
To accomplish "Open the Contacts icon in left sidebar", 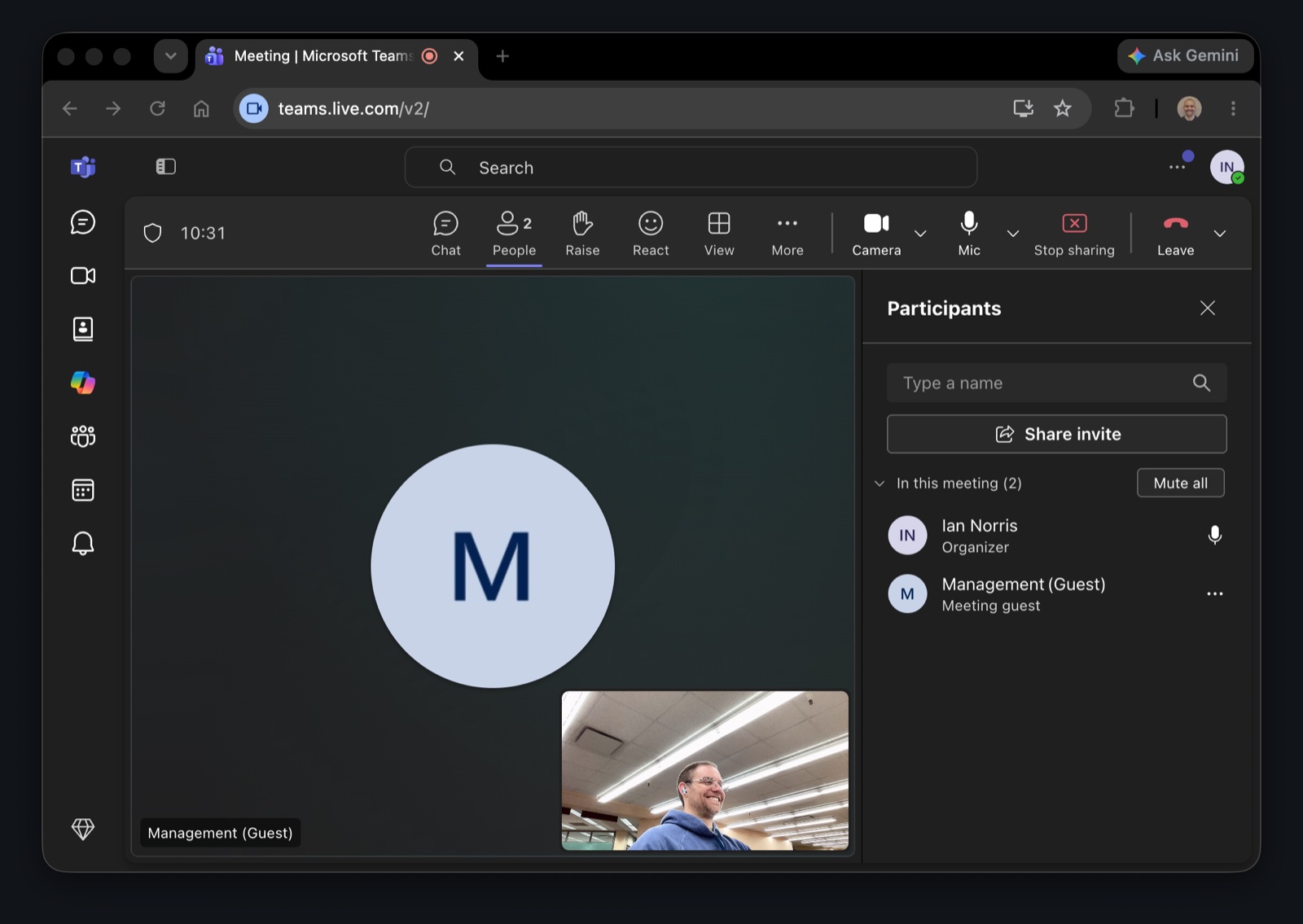I will point(83,329).
